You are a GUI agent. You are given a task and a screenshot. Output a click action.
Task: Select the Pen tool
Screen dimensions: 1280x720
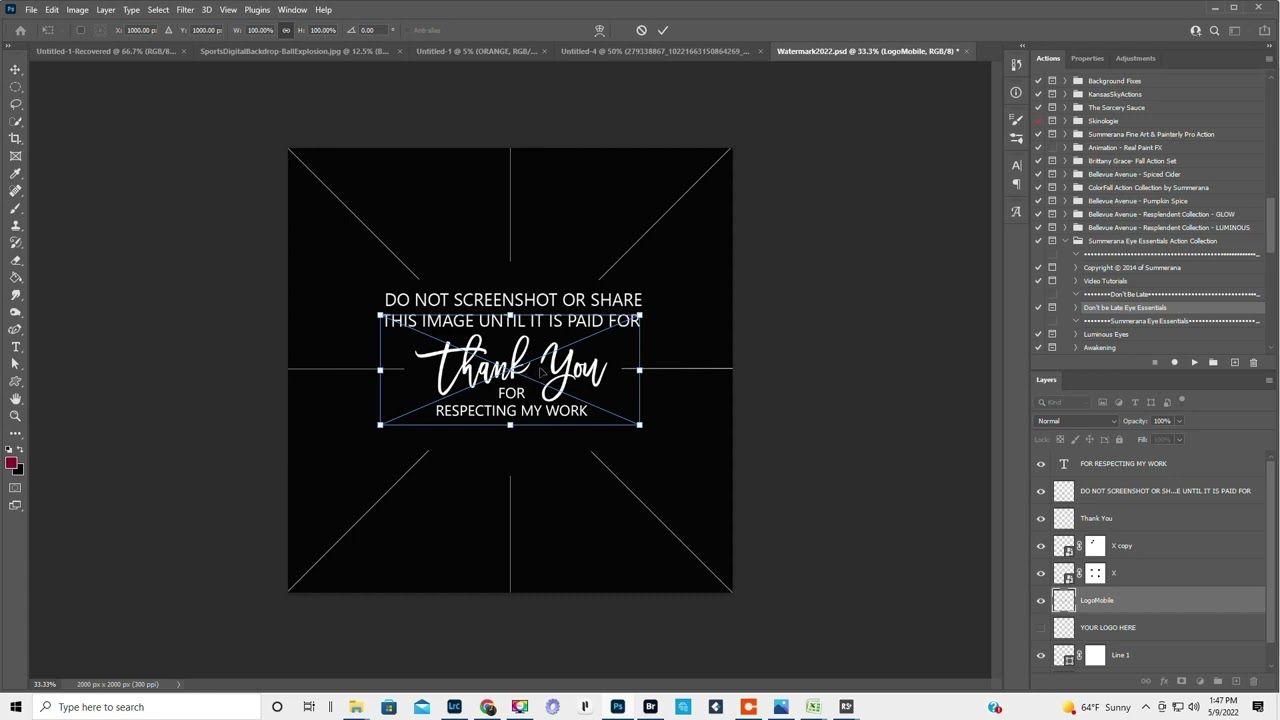(15, 329)
